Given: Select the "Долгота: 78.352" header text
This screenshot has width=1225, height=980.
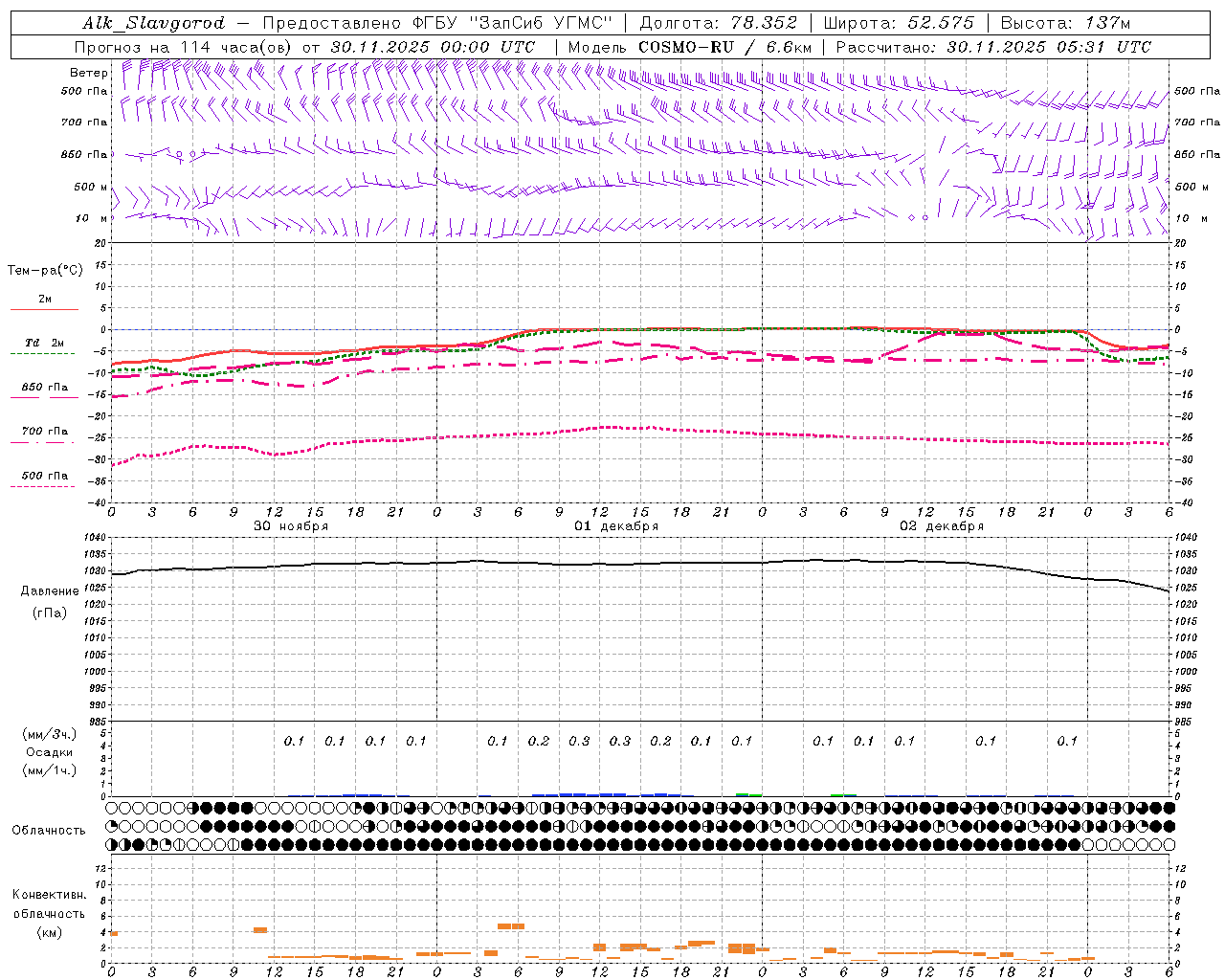Looking at the screenshot, I should coord(717,23).
